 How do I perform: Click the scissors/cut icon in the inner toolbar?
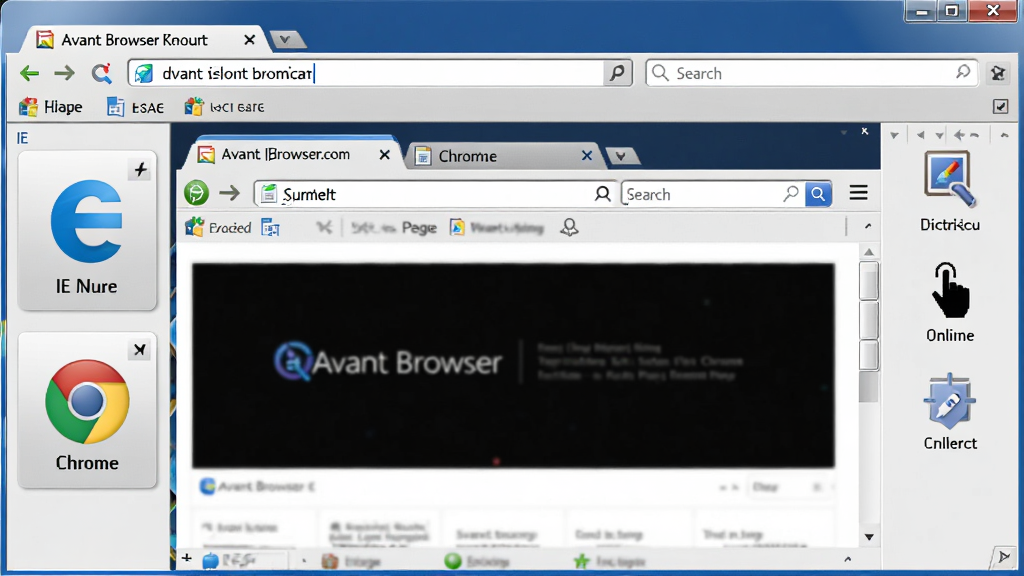pos(324,227)
